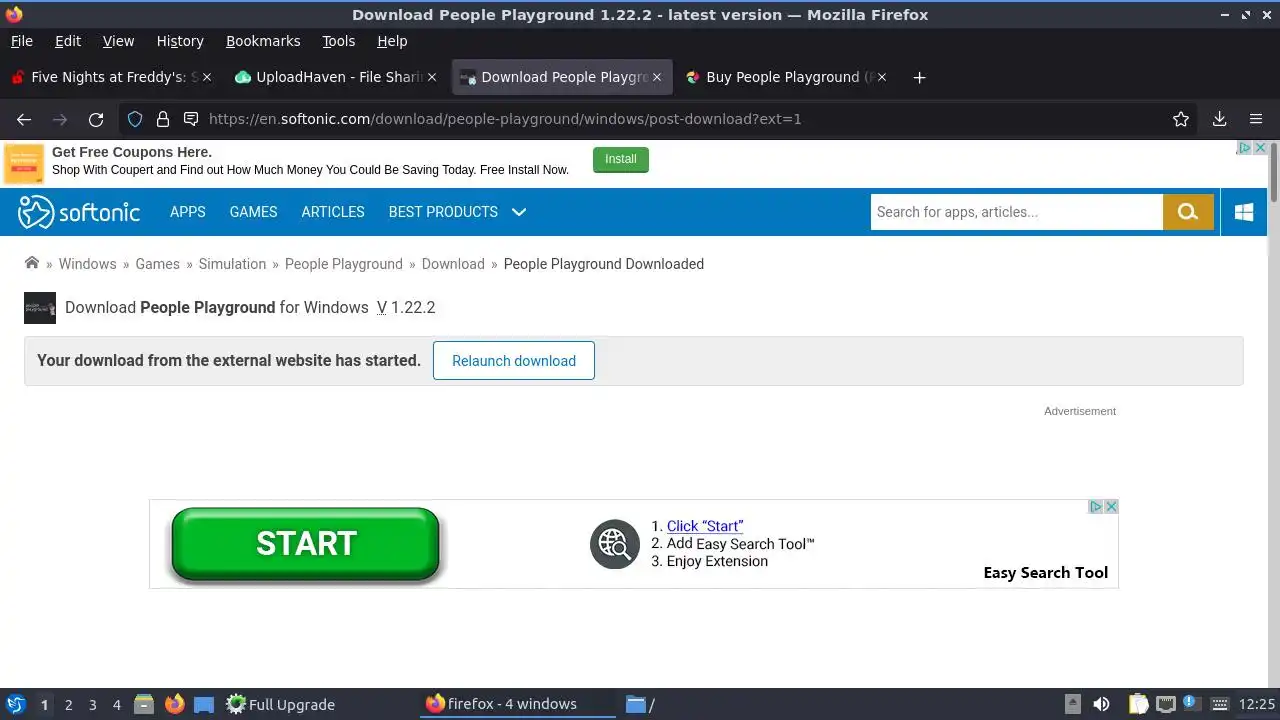
Task: Open the Help menu
Action: [x=392, y=41]
